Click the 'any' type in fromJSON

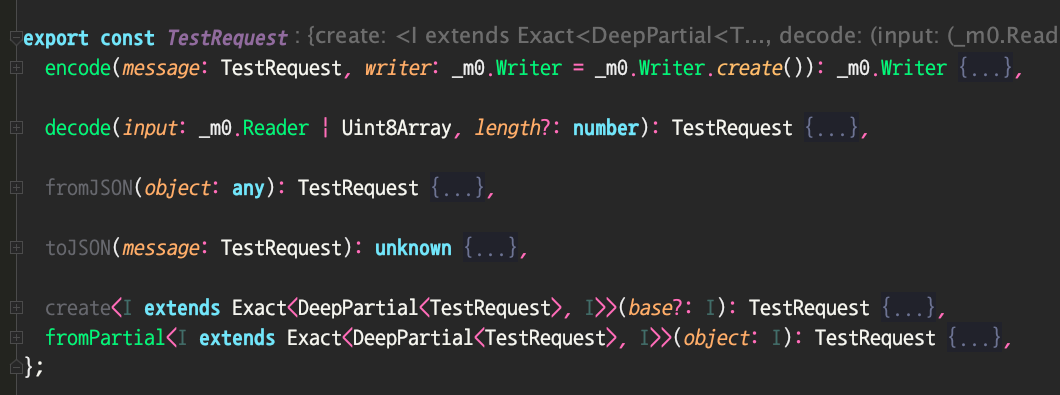point(249,188)
